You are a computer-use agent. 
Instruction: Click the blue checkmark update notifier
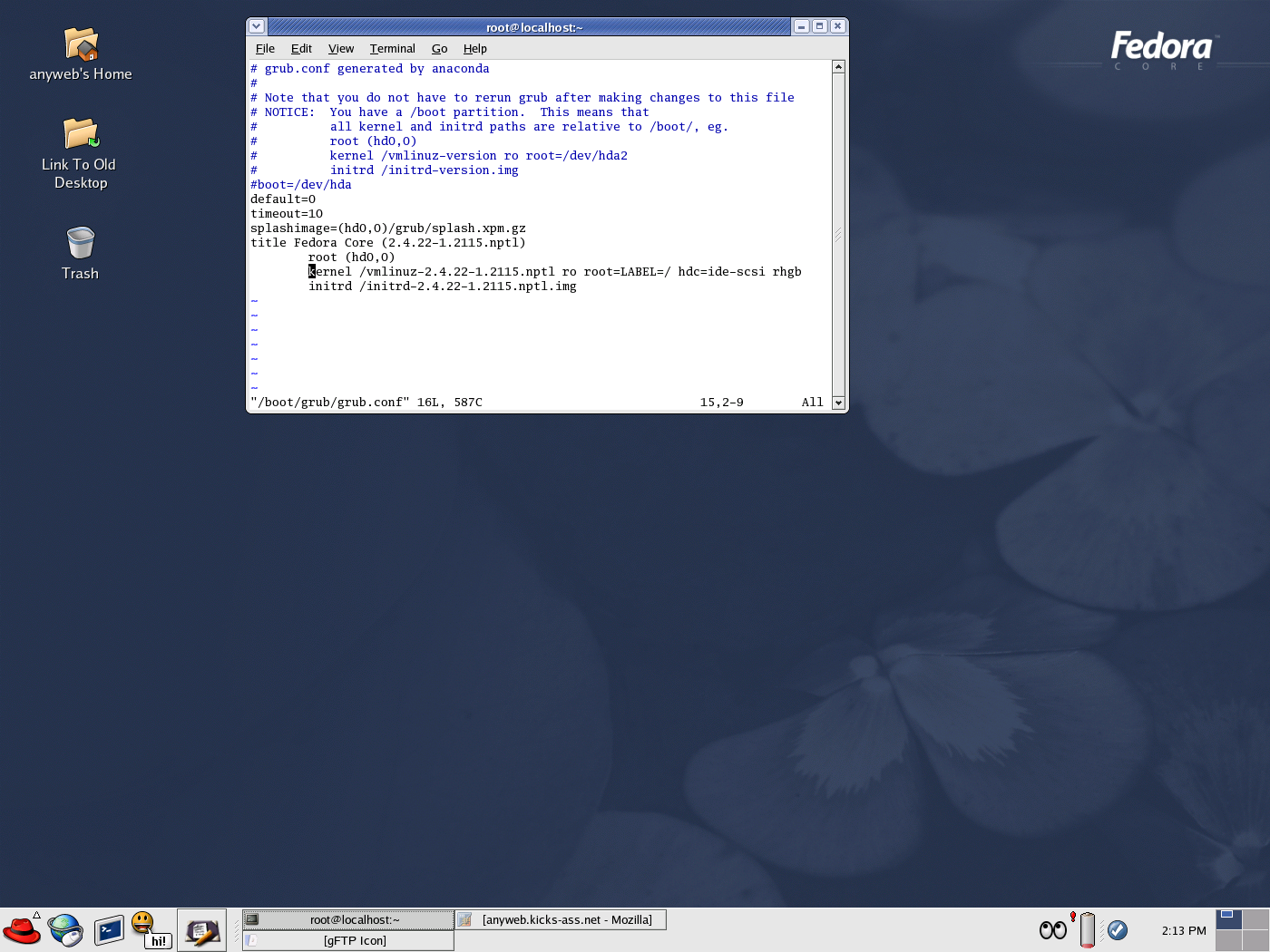(1118, 930)
